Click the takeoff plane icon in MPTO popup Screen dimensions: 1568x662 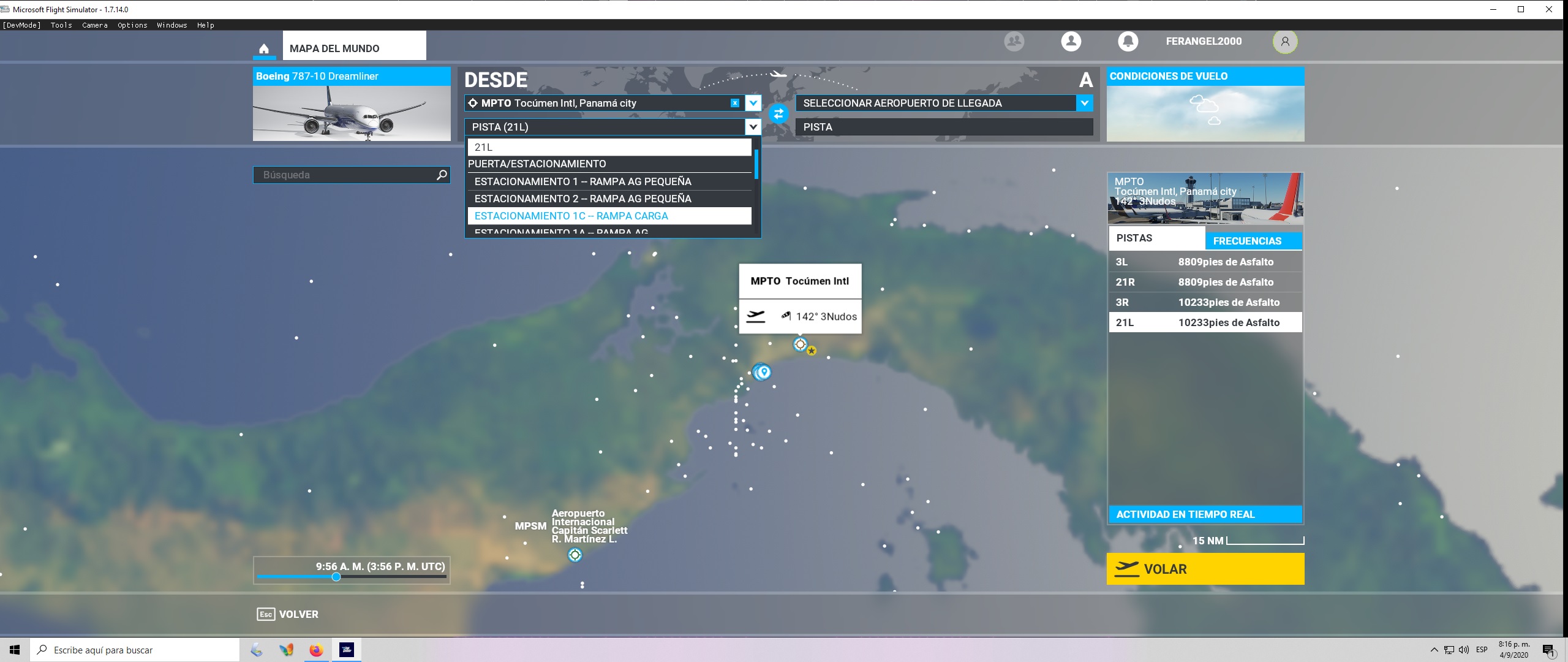756,316
